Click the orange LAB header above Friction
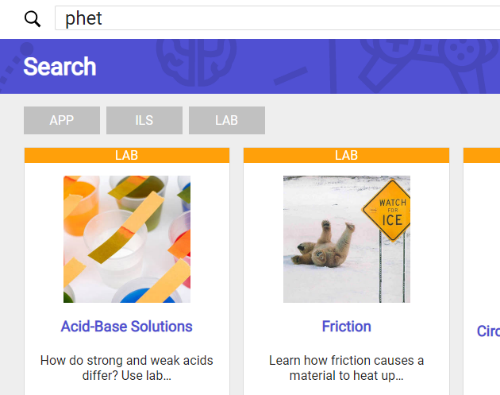Viewport: 500px width, 395px height. [x=346, y=155]
